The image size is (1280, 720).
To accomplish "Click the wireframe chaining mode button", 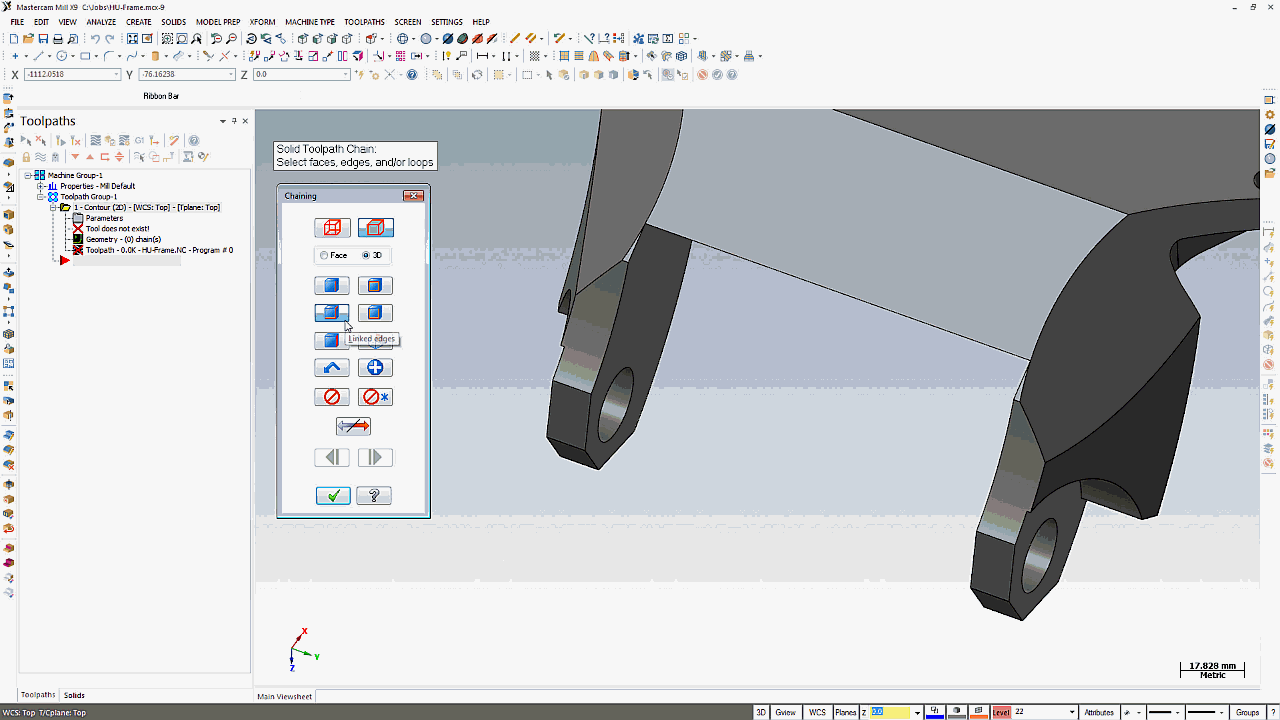I will pyautogui.click(x=332, y=228).
